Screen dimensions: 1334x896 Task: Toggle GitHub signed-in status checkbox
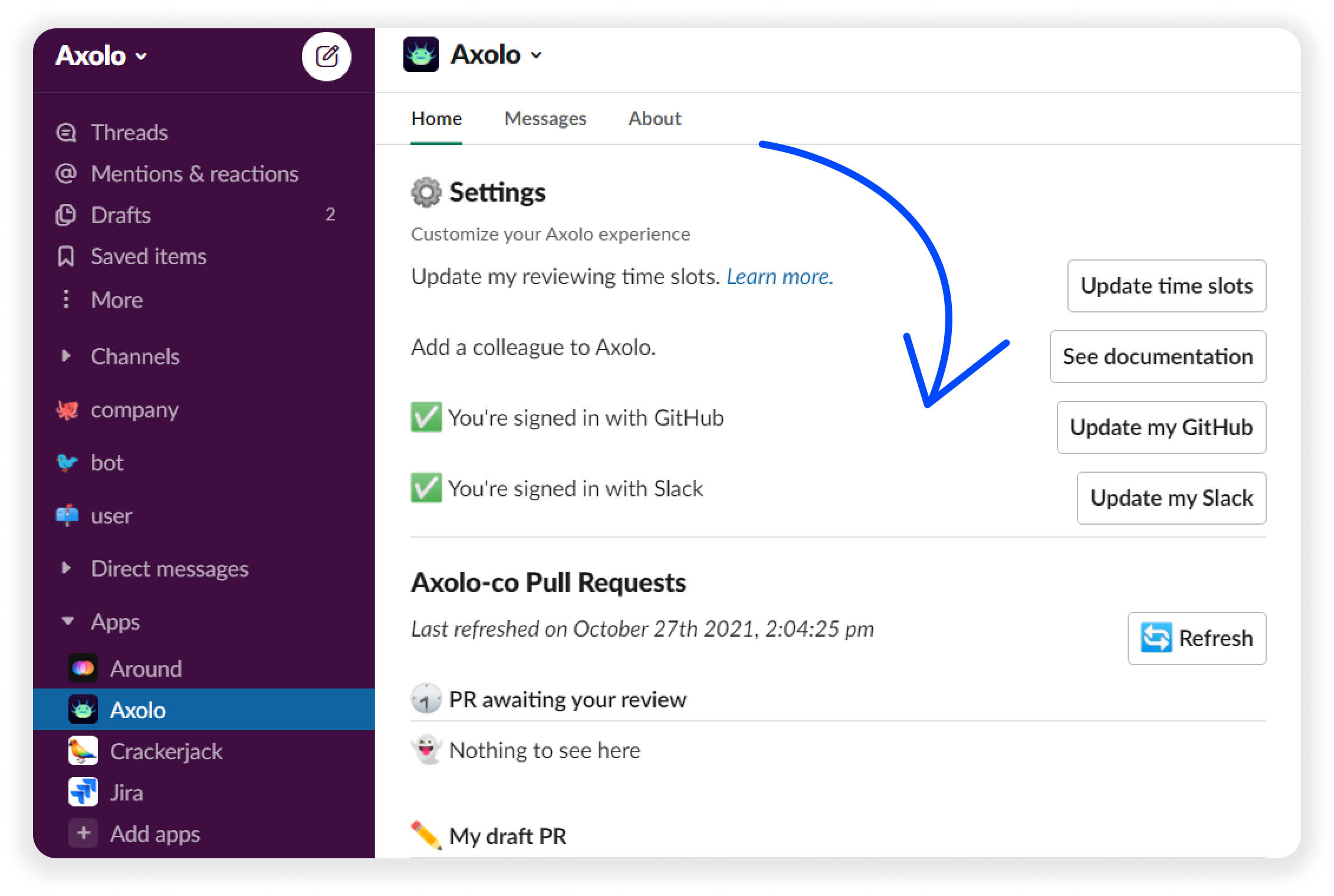[424, 417]
